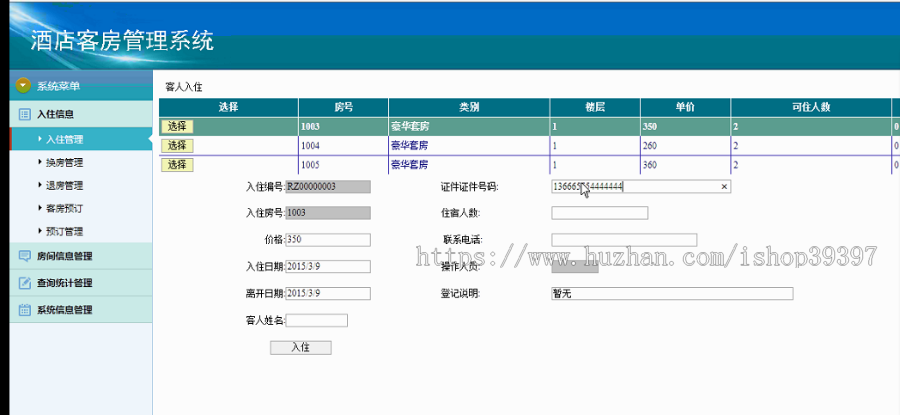Click the 楼层 column header
Screen dimensions: 900x415
595,107
